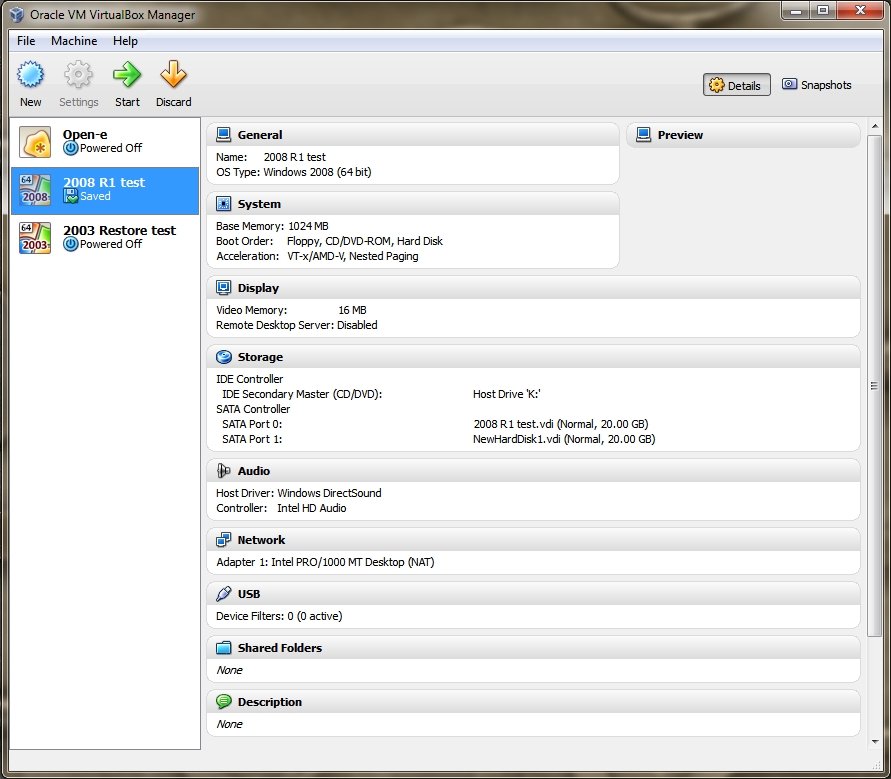This screenshot has height=779, width=891.
Task: Click the Audio section speaker icon
Action: click(223, 470)
